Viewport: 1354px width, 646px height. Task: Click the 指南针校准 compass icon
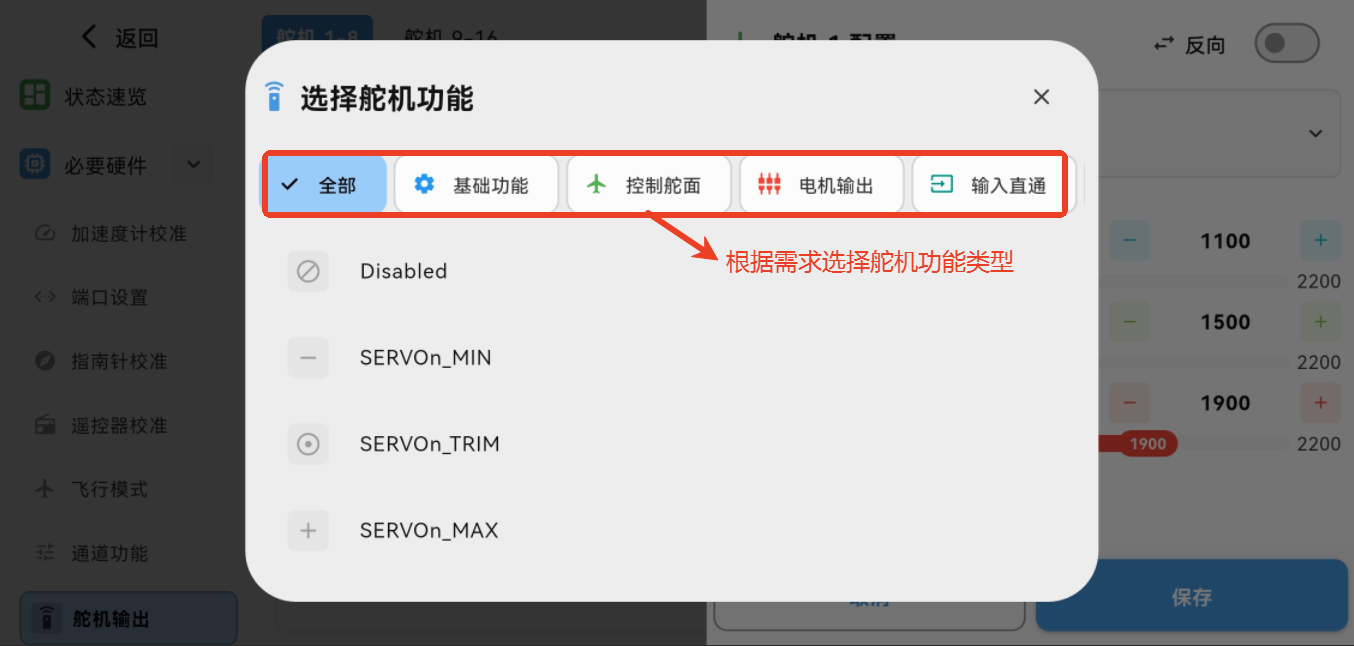[44, 361]
